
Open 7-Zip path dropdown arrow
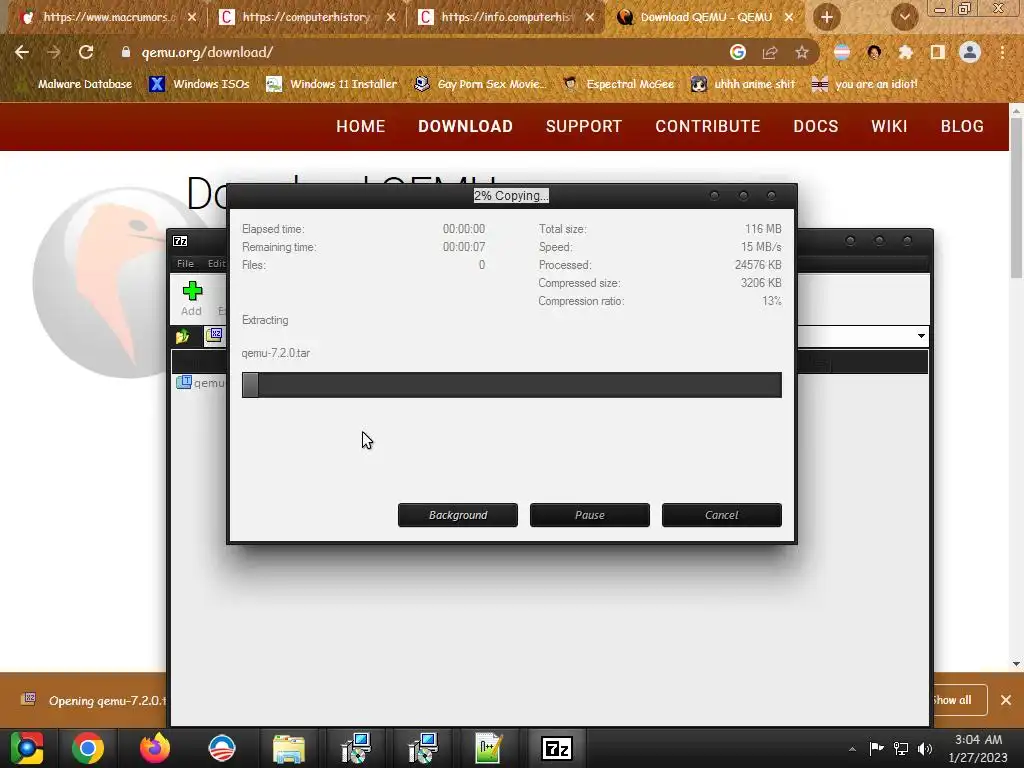pyautogui.click(x=921, y=336)
